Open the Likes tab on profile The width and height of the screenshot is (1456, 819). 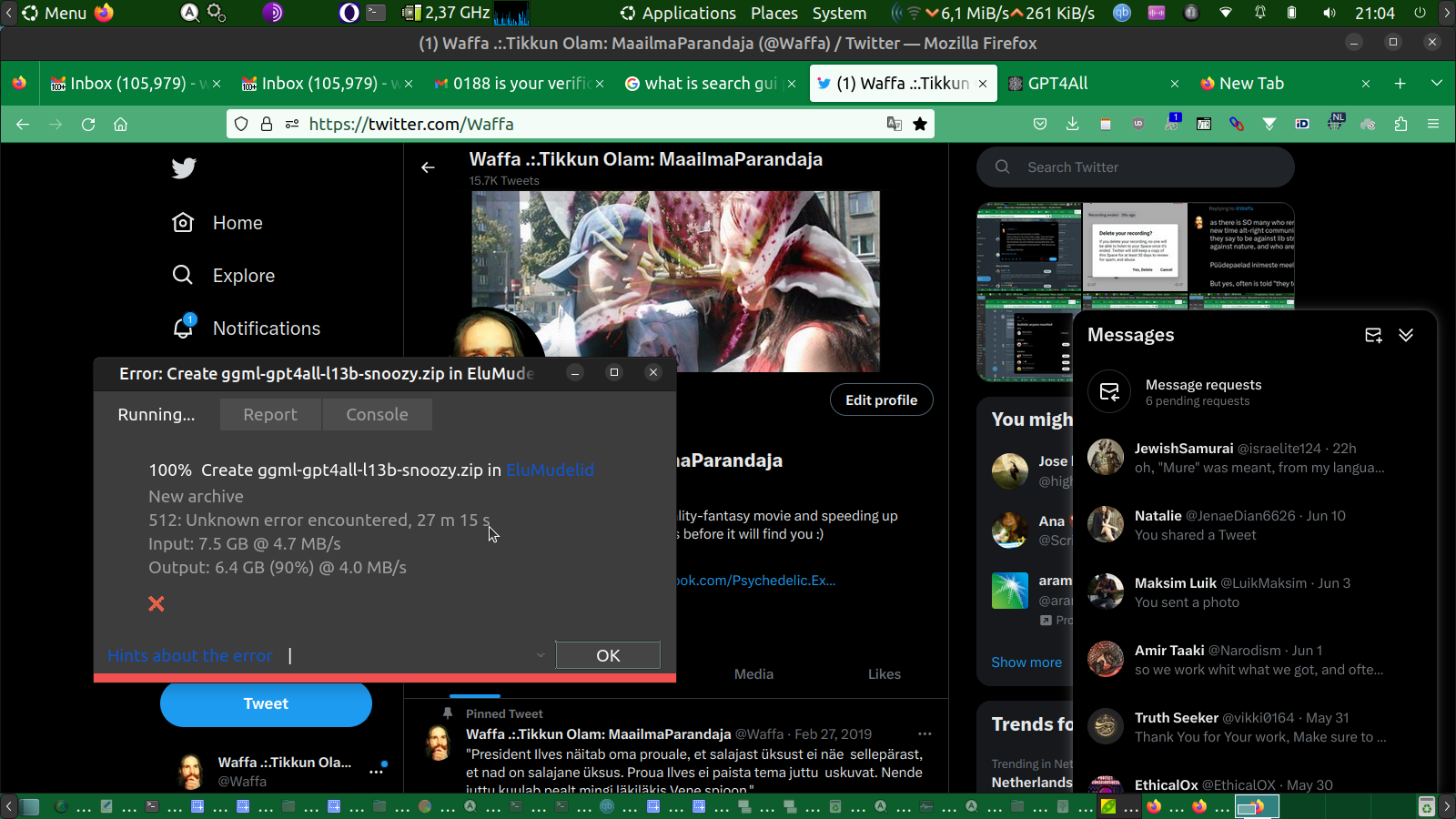tap(884, 674)
